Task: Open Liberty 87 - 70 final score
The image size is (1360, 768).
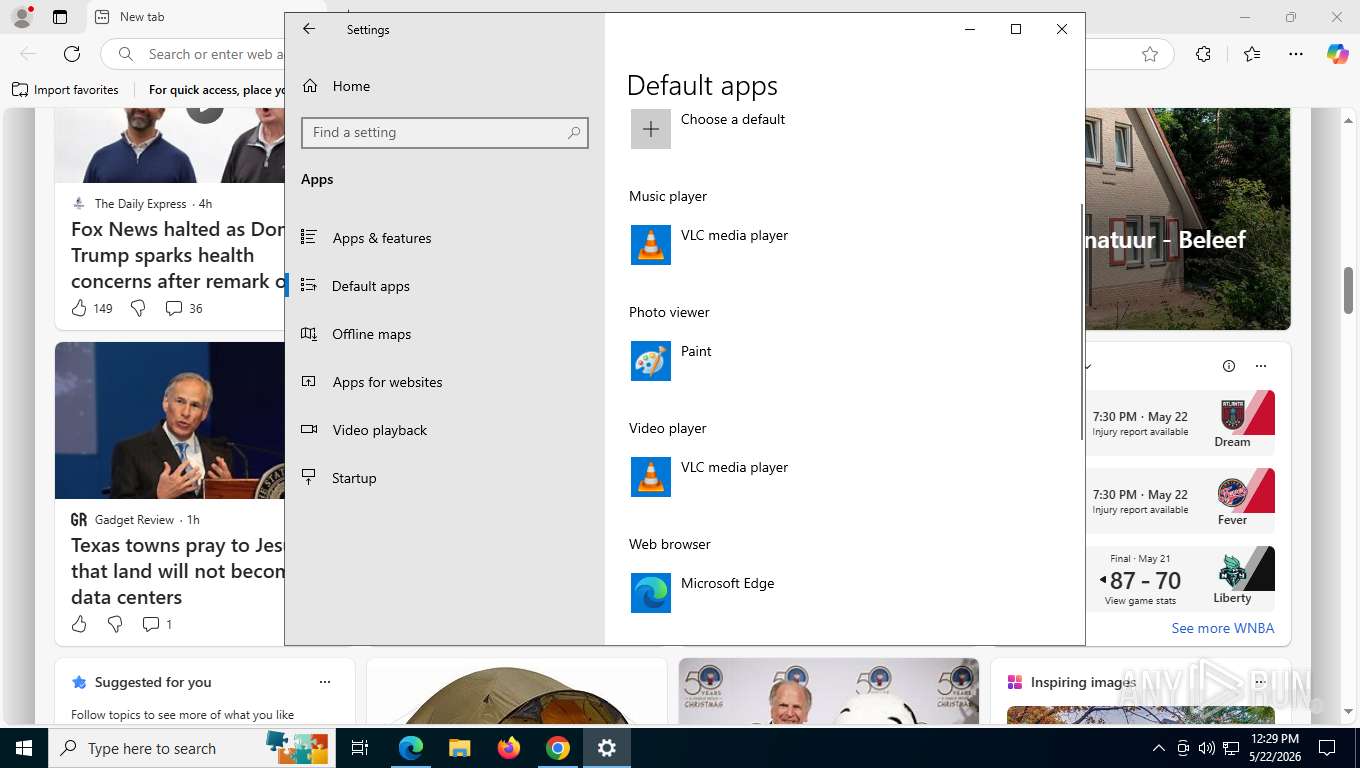Action: (x=1180, y=579)
